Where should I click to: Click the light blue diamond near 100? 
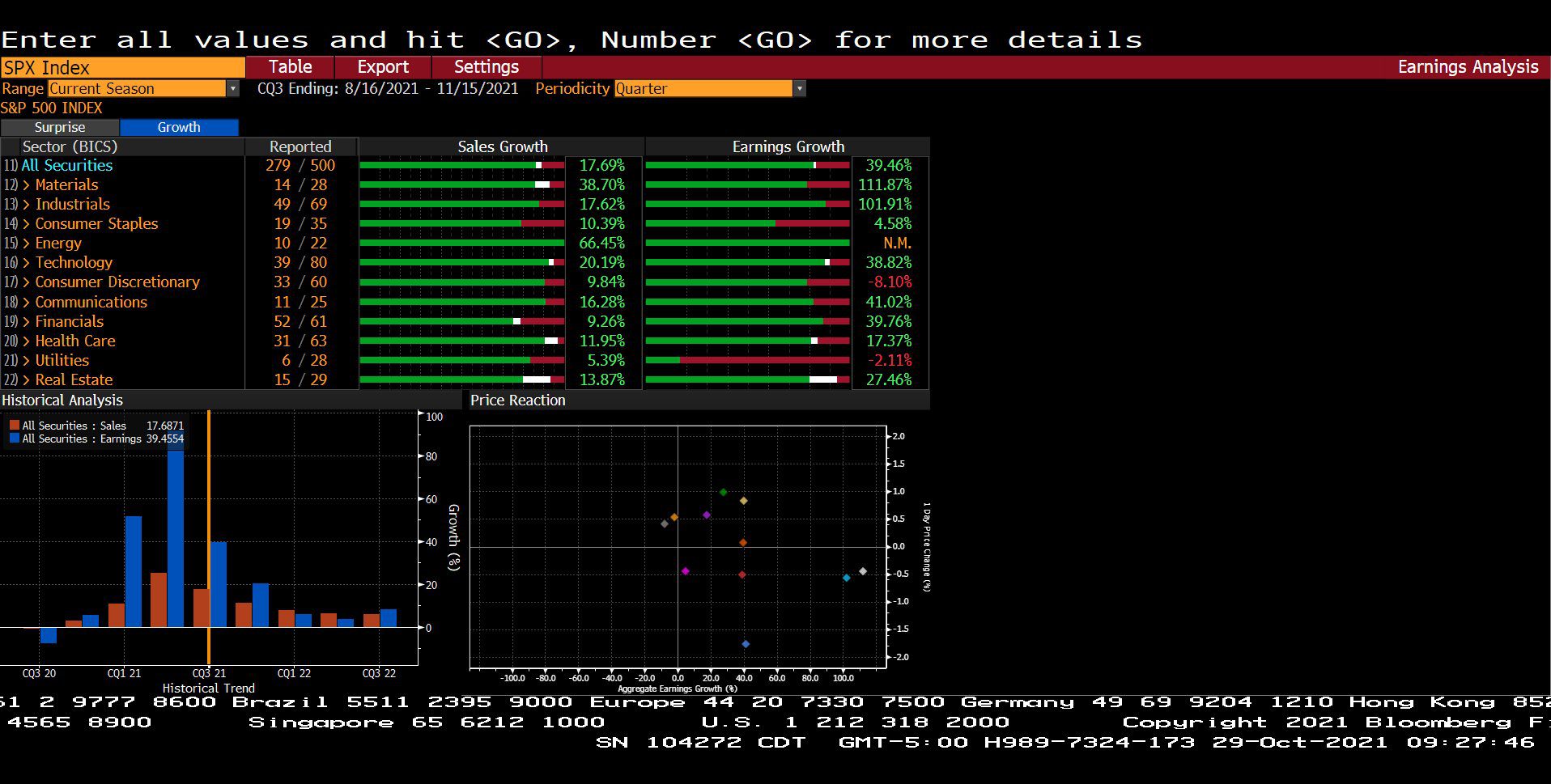click(x=847, y=578)
